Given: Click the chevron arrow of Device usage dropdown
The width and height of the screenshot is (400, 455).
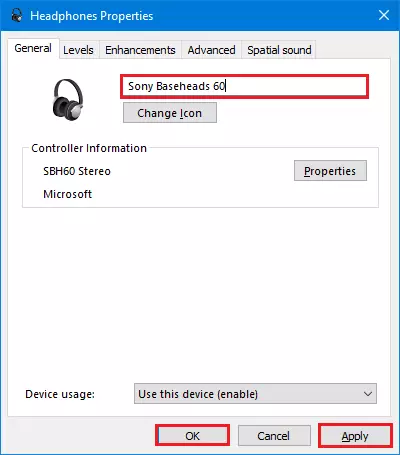Looking at the screenshot, I should point(368,394).
